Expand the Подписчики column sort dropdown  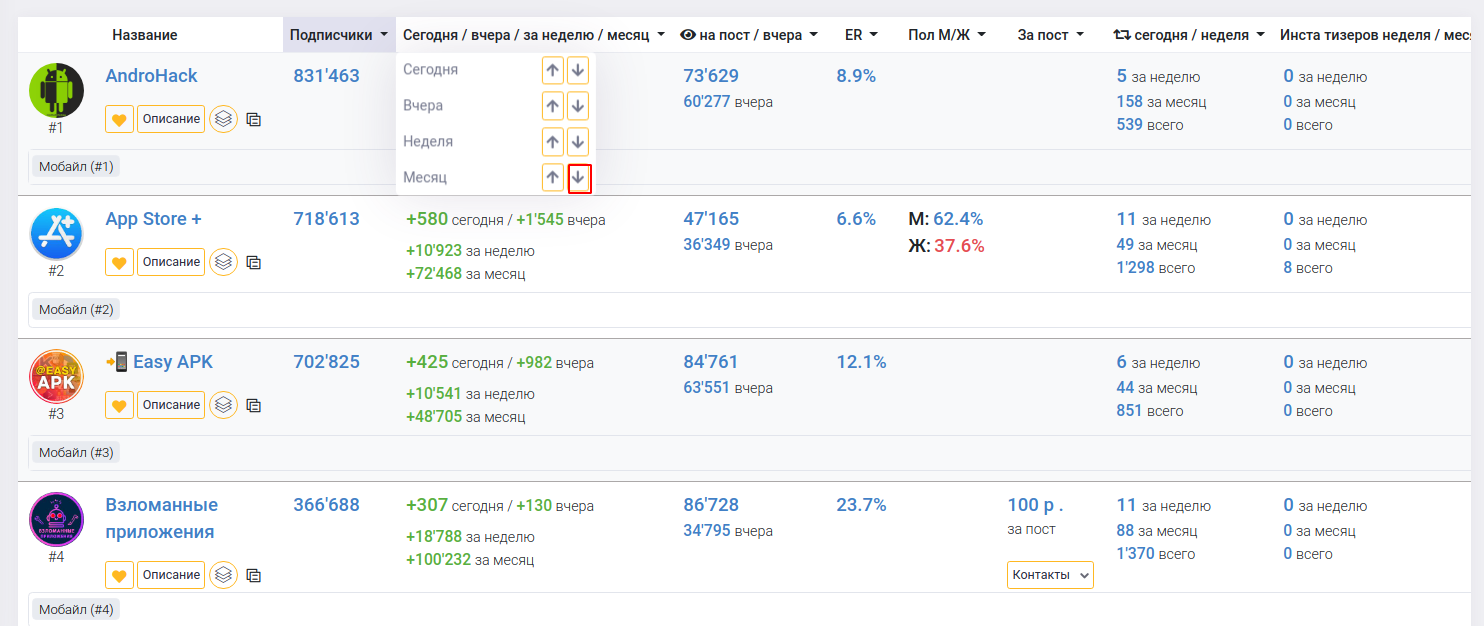click(339, 35)
